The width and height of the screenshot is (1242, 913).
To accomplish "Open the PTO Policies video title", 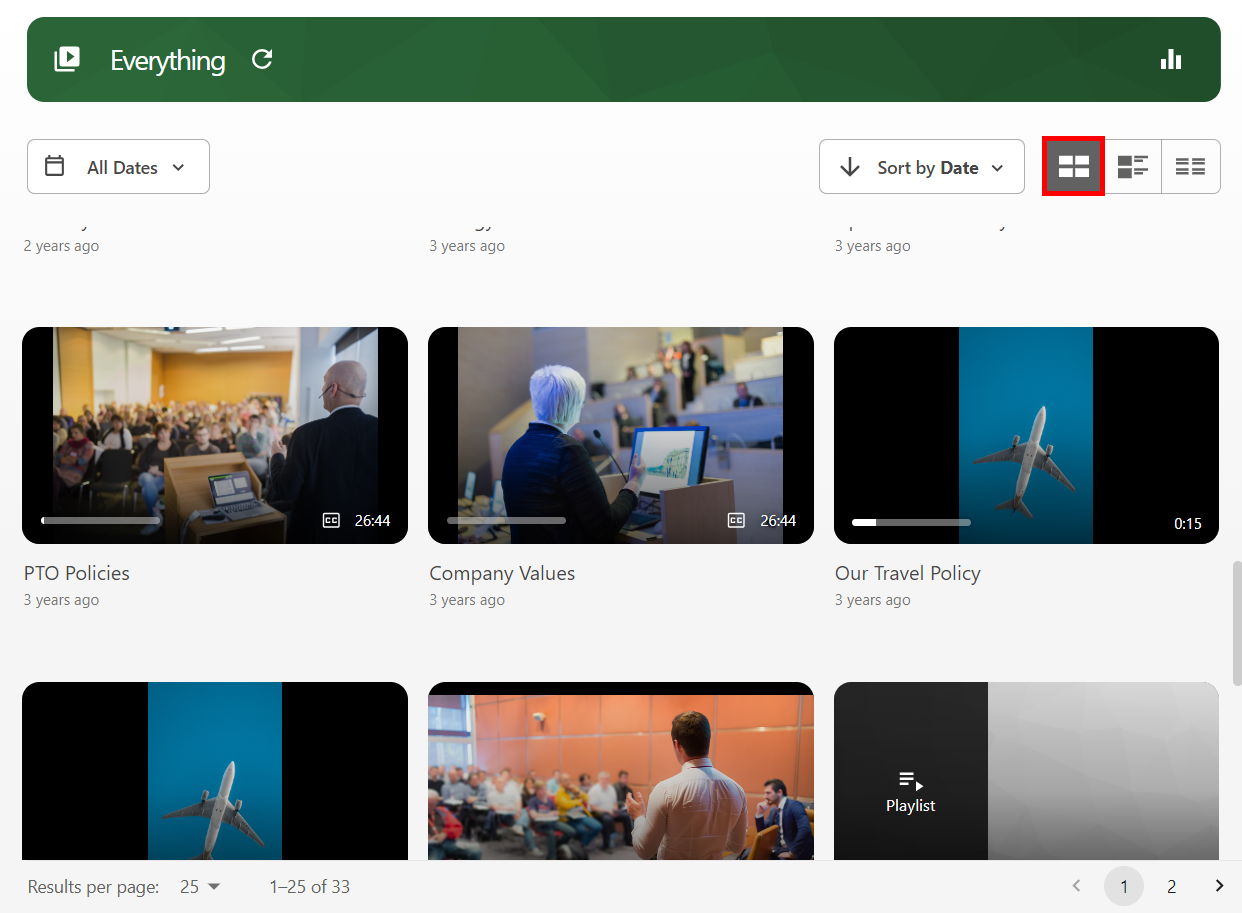I will tap(77, 573).
